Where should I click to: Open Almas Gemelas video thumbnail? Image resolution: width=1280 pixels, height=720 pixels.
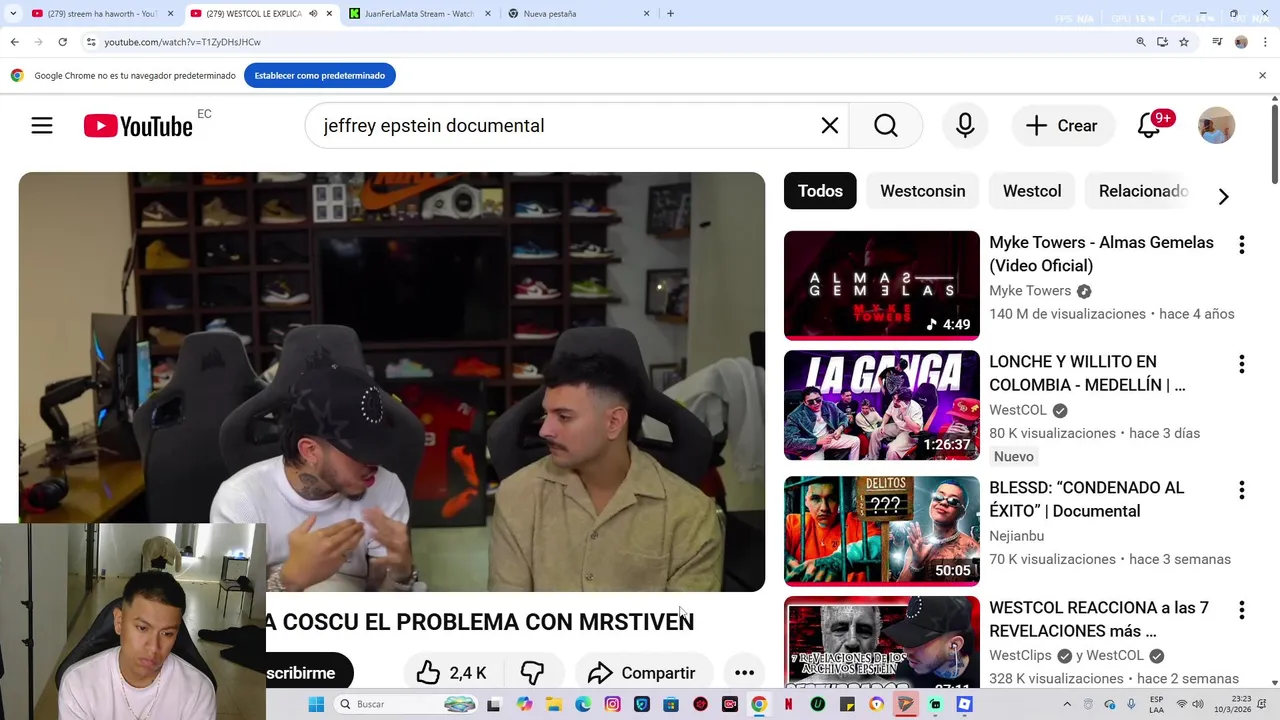point(882,285)
